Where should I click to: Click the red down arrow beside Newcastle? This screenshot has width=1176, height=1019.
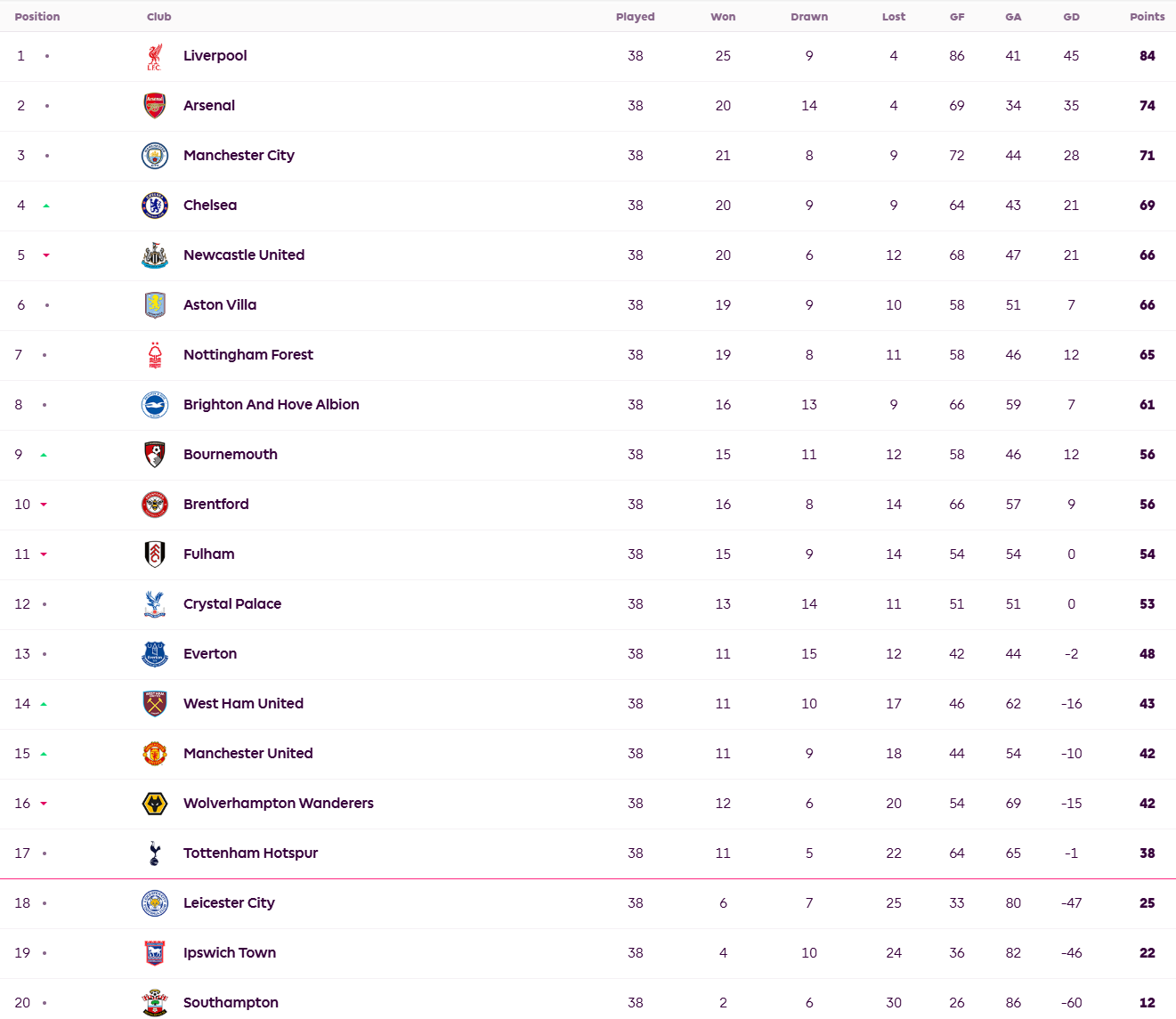[46, 255]
